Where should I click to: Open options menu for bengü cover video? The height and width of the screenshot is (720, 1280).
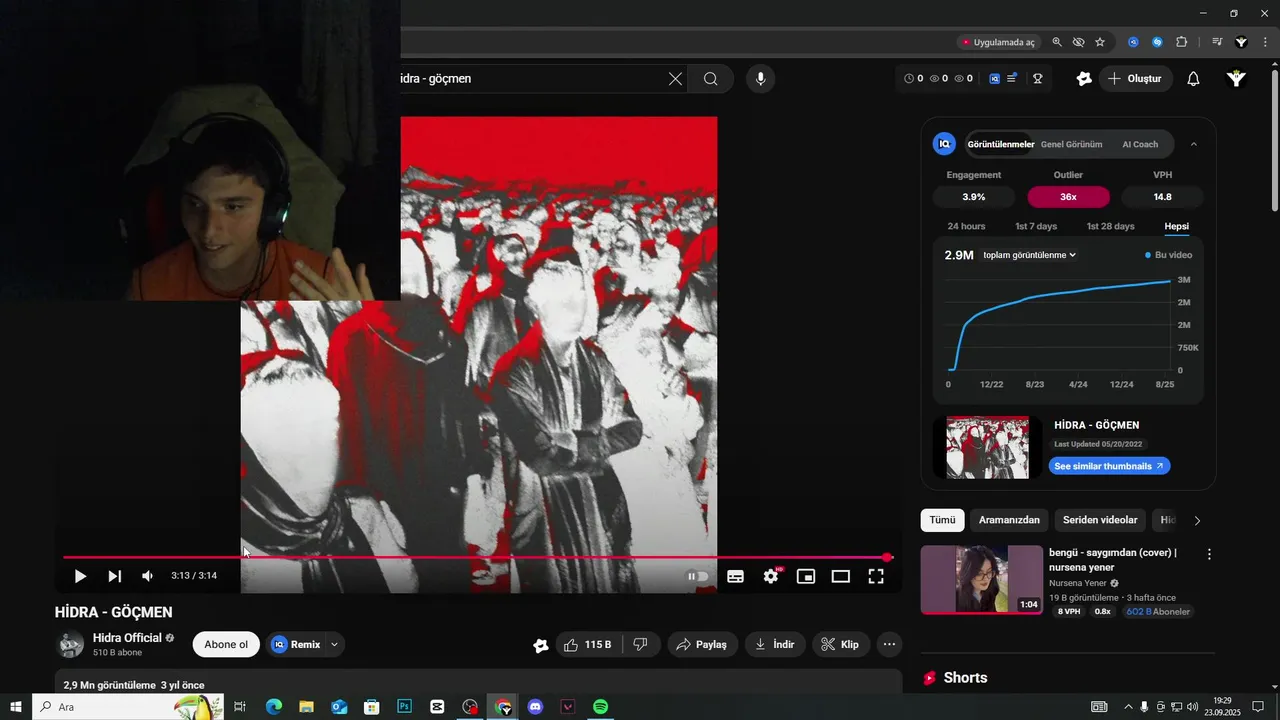point(1209,554)
